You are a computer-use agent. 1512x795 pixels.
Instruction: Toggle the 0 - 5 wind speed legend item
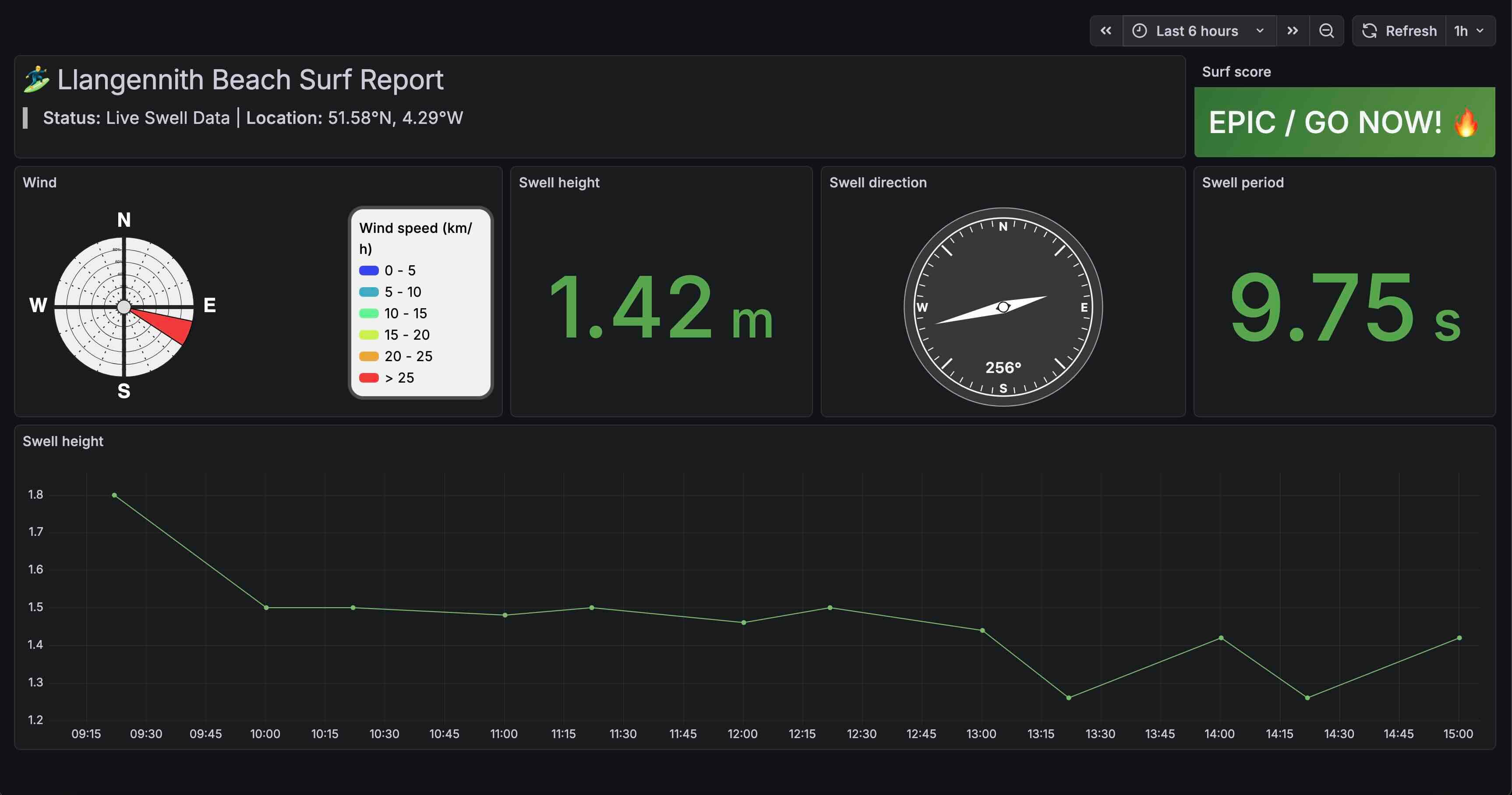coord(399,271)
